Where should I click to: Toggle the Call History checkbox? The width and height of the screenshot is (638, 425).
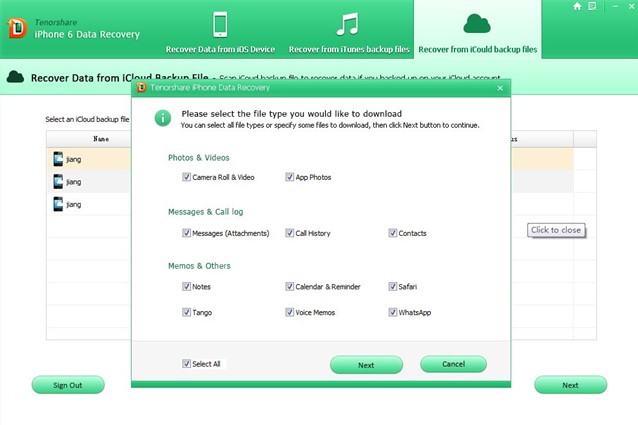(289, 233)
